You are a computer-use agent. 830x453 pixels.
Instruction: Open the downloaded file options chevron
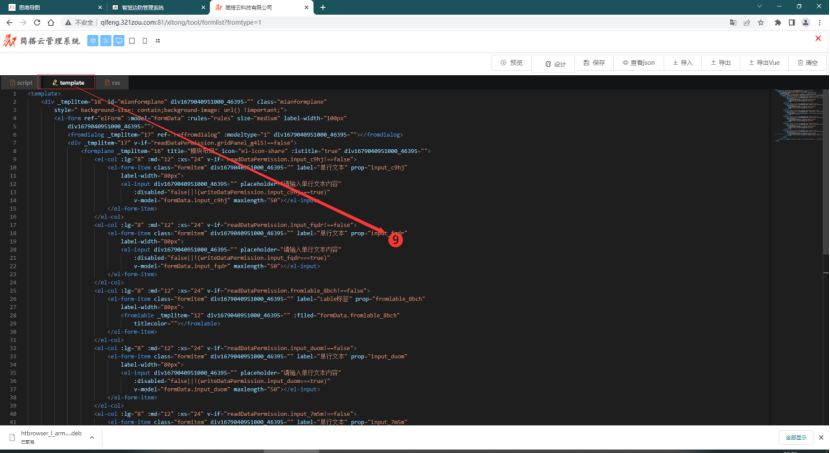(92, 437)
